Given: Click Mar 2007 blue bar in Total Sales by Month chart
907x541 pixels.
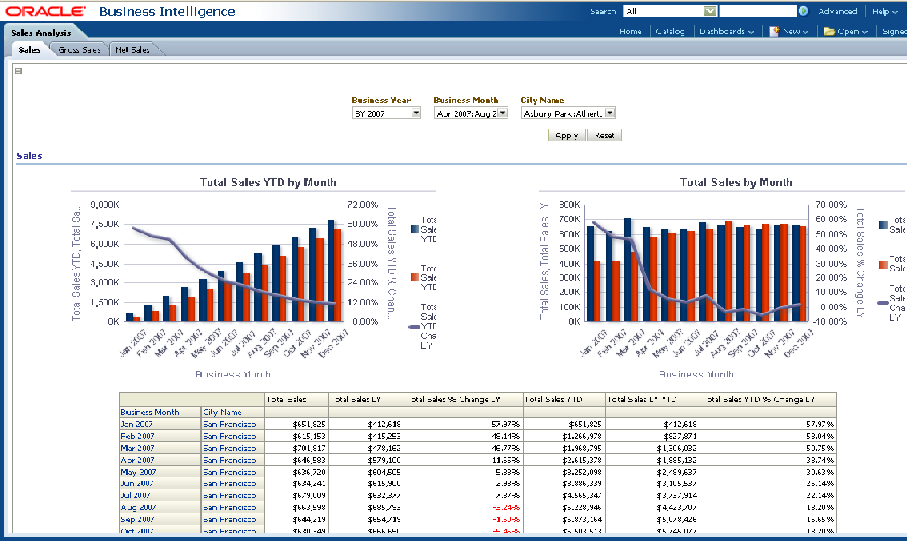Looking at the screenshot, I should coord(628,270).
